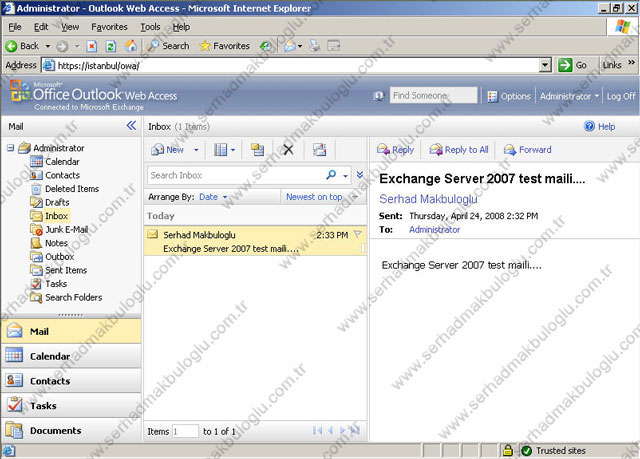
Task: Go back with the Back button
Action: [23, 46]
